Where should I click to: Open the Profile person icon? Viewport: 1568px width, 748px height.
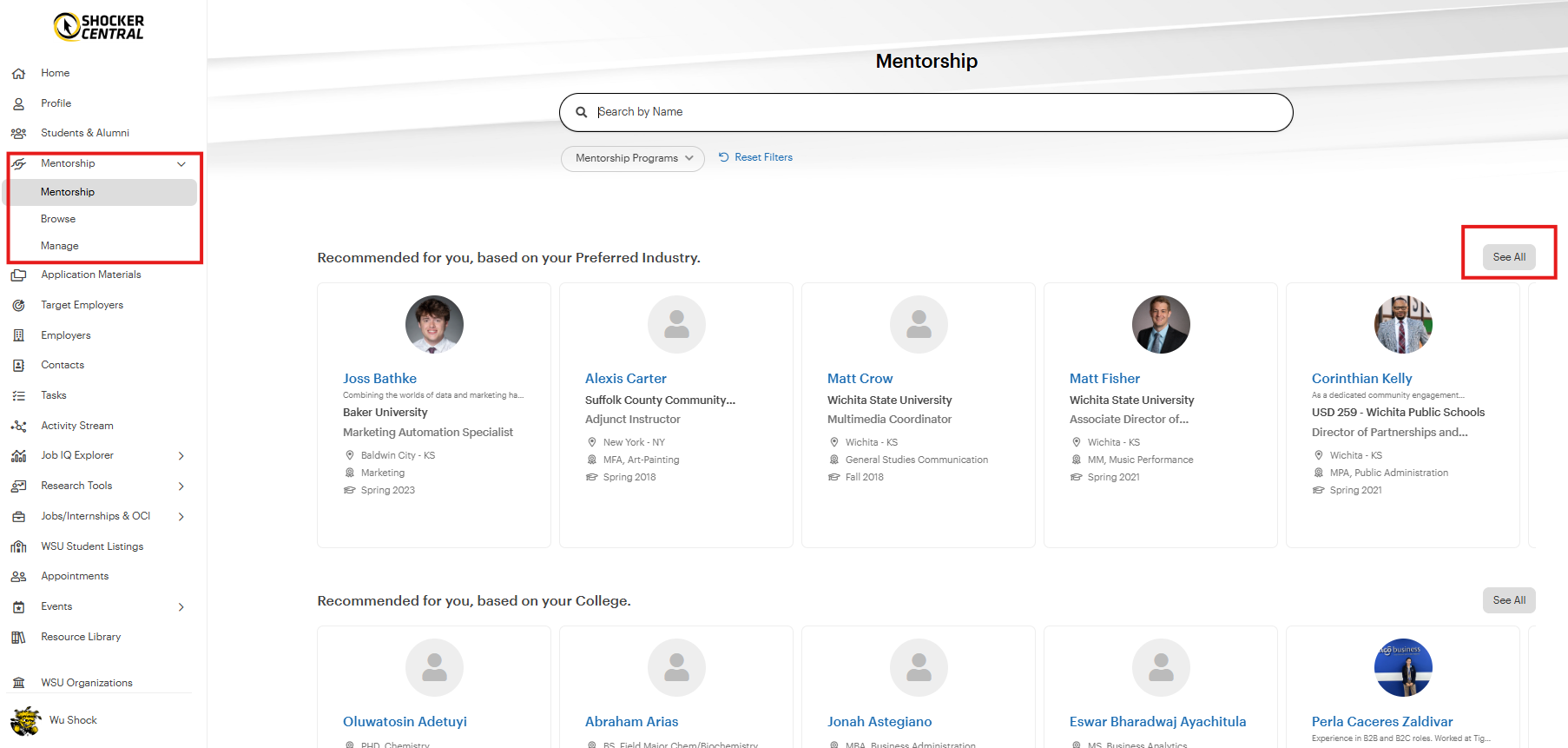pyautogui.click(x=18, y=104)
